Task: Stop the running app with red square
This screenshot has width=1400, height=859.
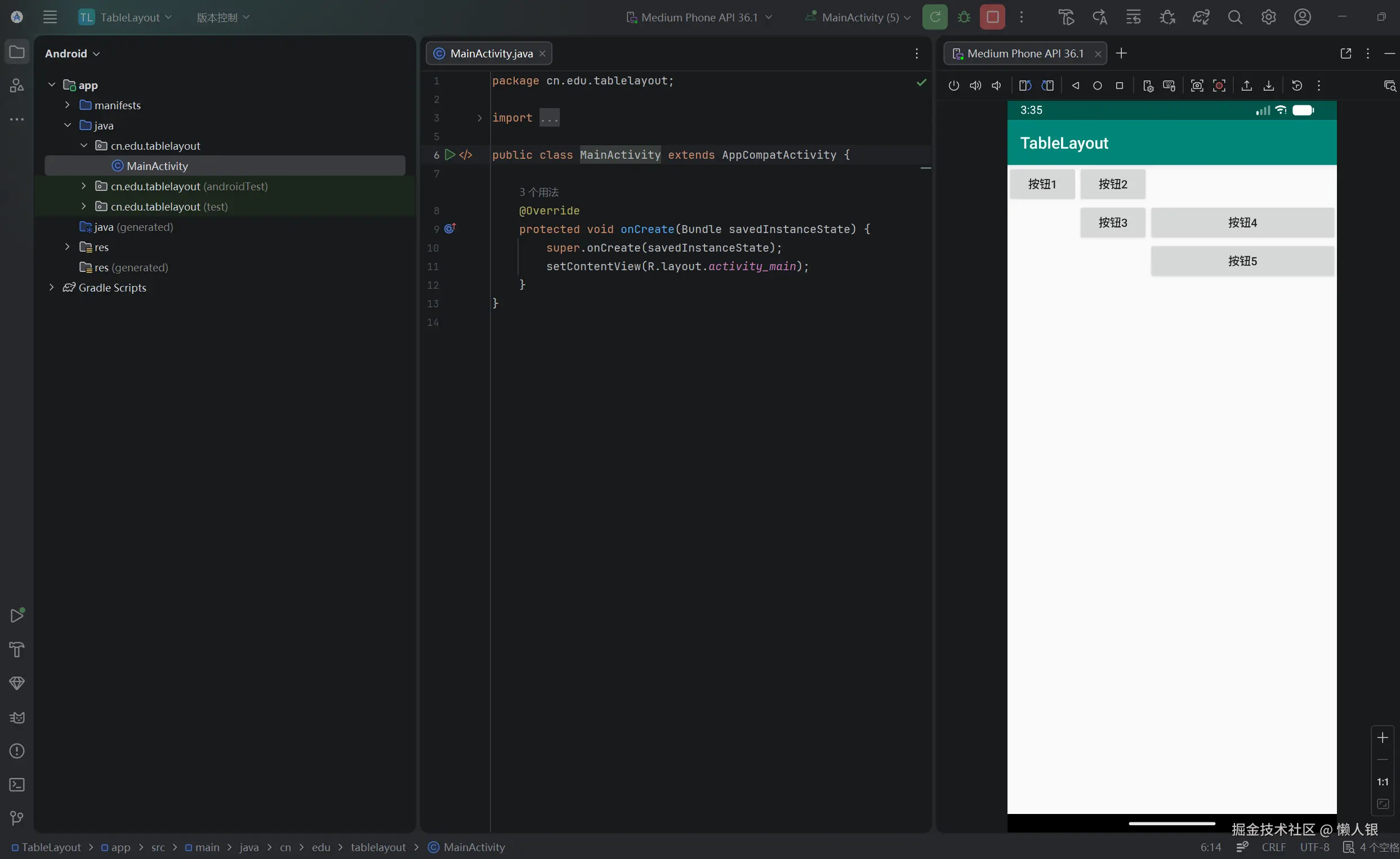Action: (x=992, y=17)
